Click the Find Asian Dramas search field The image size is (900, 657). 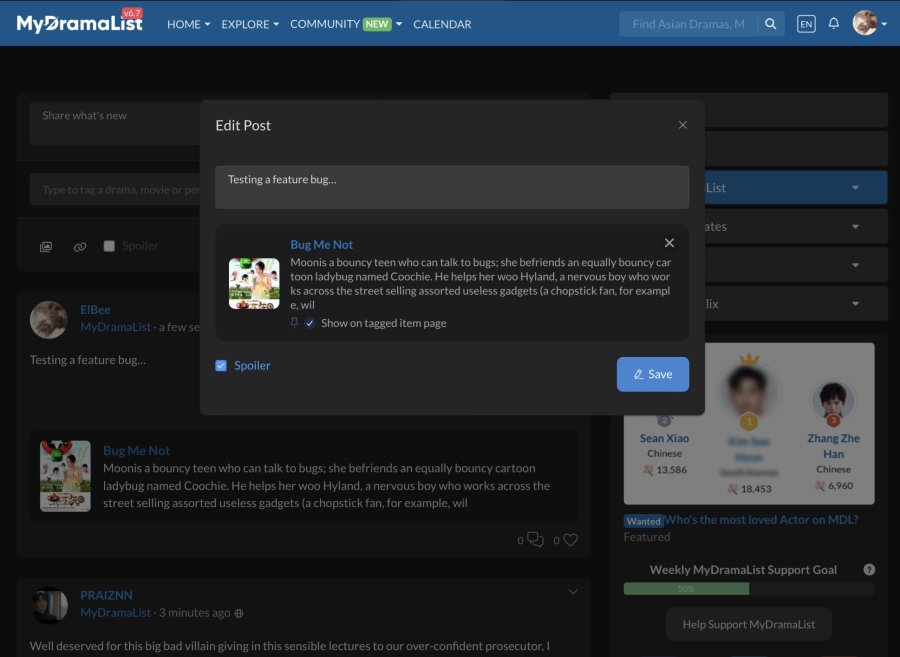(688, 24)
